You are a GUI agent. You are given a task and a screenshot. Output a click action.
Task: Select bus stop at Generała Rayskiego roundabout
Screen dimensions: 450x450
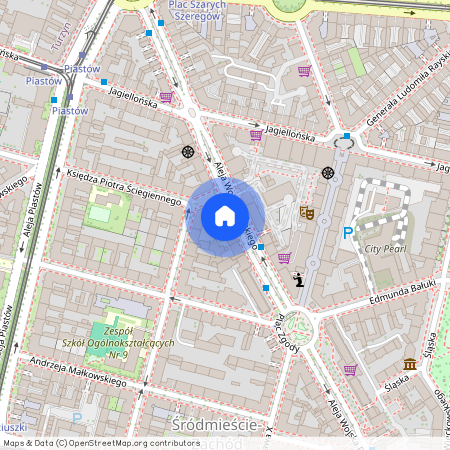coord(347,136)
